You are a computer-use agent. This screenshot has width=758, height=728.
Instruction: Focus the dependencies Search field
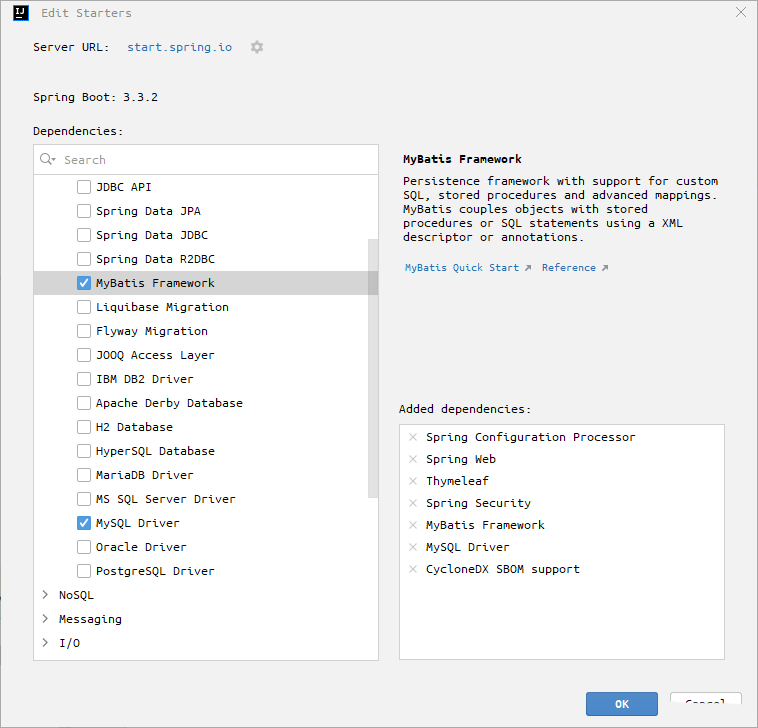[x=206, y=160]
